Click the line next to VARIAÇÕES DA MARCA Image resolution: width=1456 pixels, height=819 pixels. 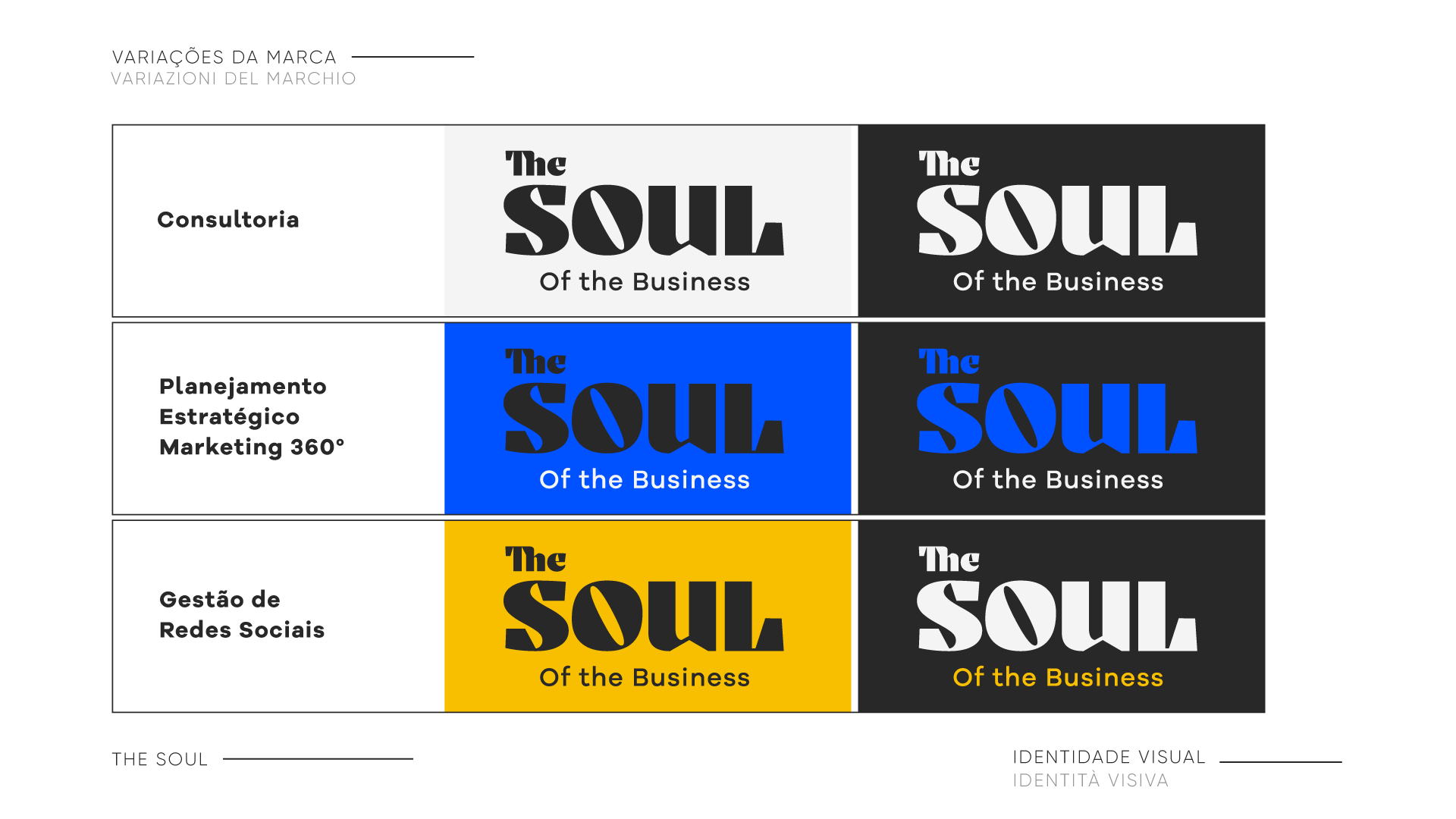coord(413,57)
